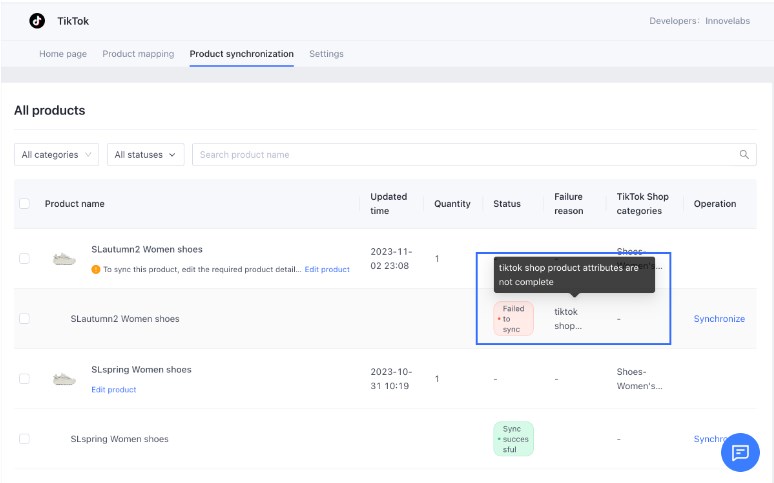Focus the Search product name field
The height and width of the screenshot is (483, 774).
coord(460,155)
